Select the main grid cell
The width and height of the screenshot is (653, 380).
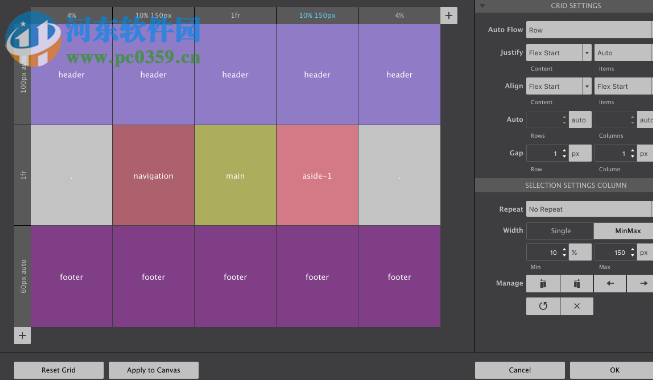point(235,175)
